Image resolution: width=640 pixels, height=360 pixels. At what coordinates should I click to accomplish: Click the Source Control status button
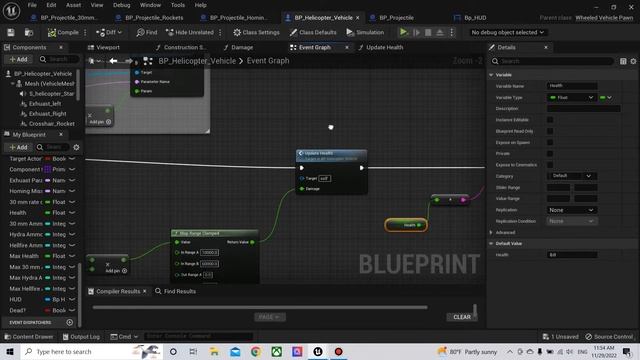(609, 337)
